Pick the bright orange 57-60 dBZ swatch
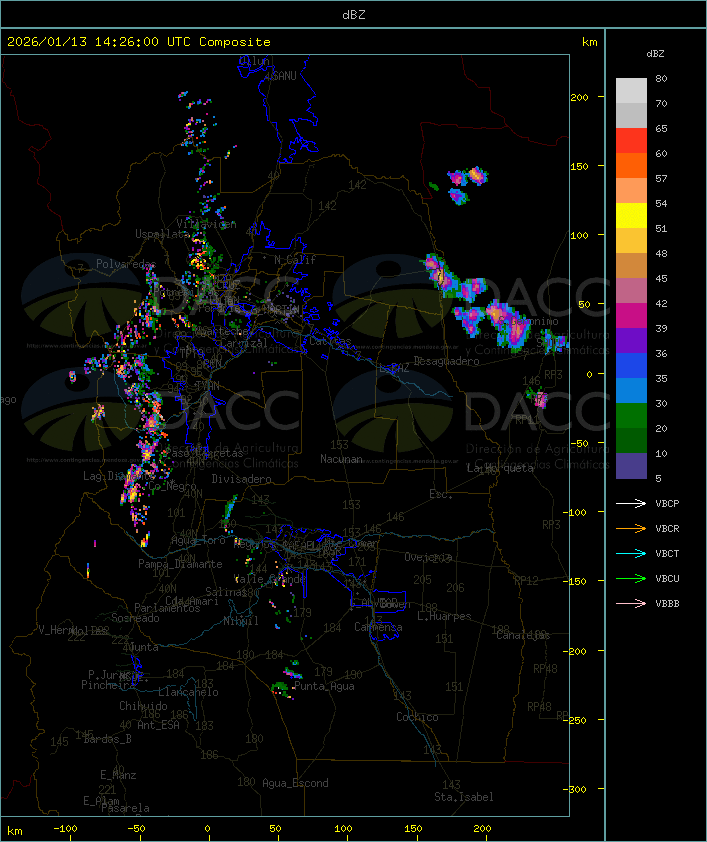707x842 pixels. pyautogui.click(x=631, y=165)
